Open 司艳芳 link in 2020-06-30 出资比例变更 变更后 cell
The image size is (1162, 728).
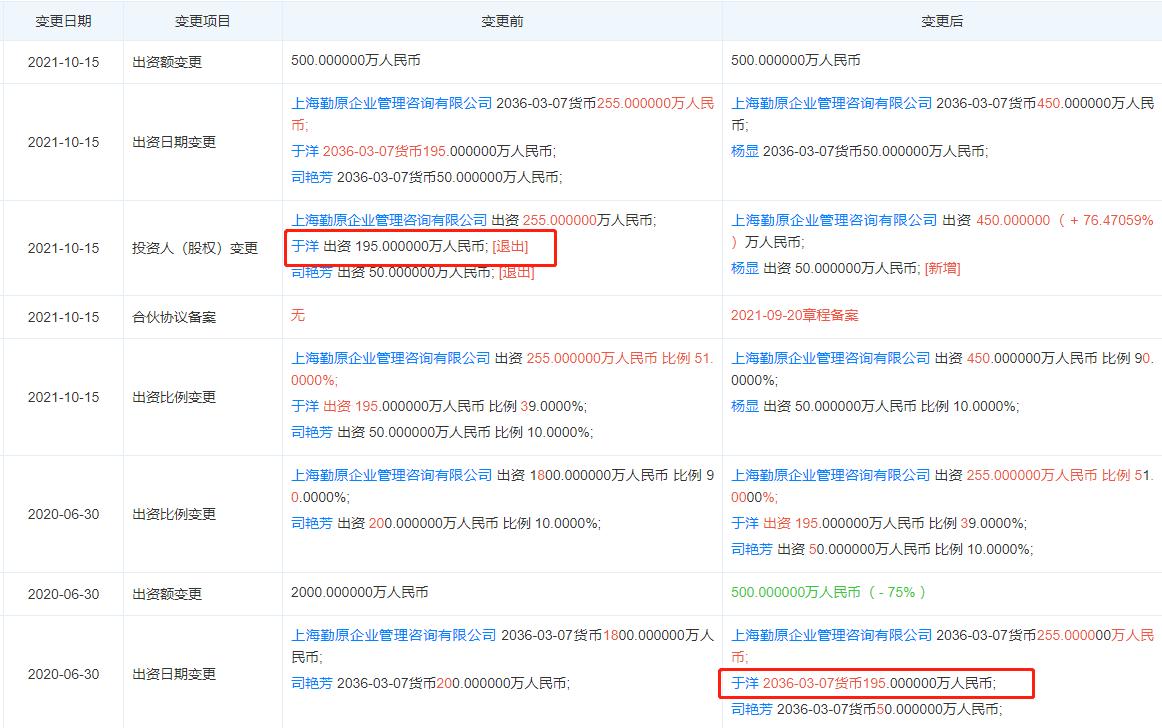(x=751, y=549)
